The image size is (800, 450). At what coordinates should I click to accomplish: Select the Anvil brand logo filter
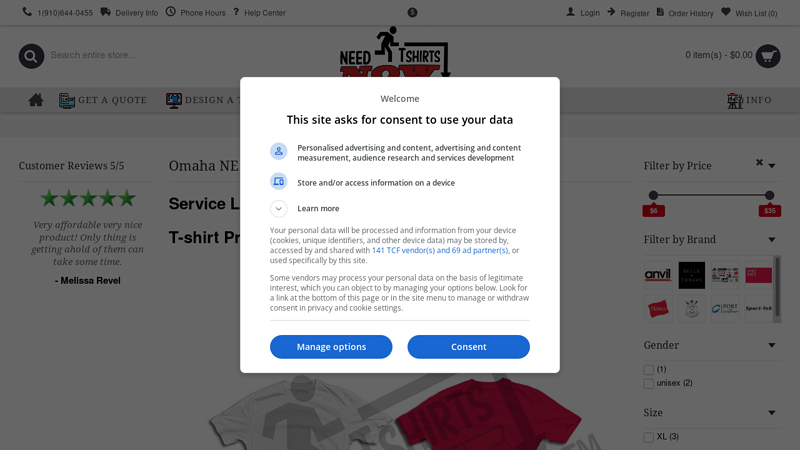[658, 275]
